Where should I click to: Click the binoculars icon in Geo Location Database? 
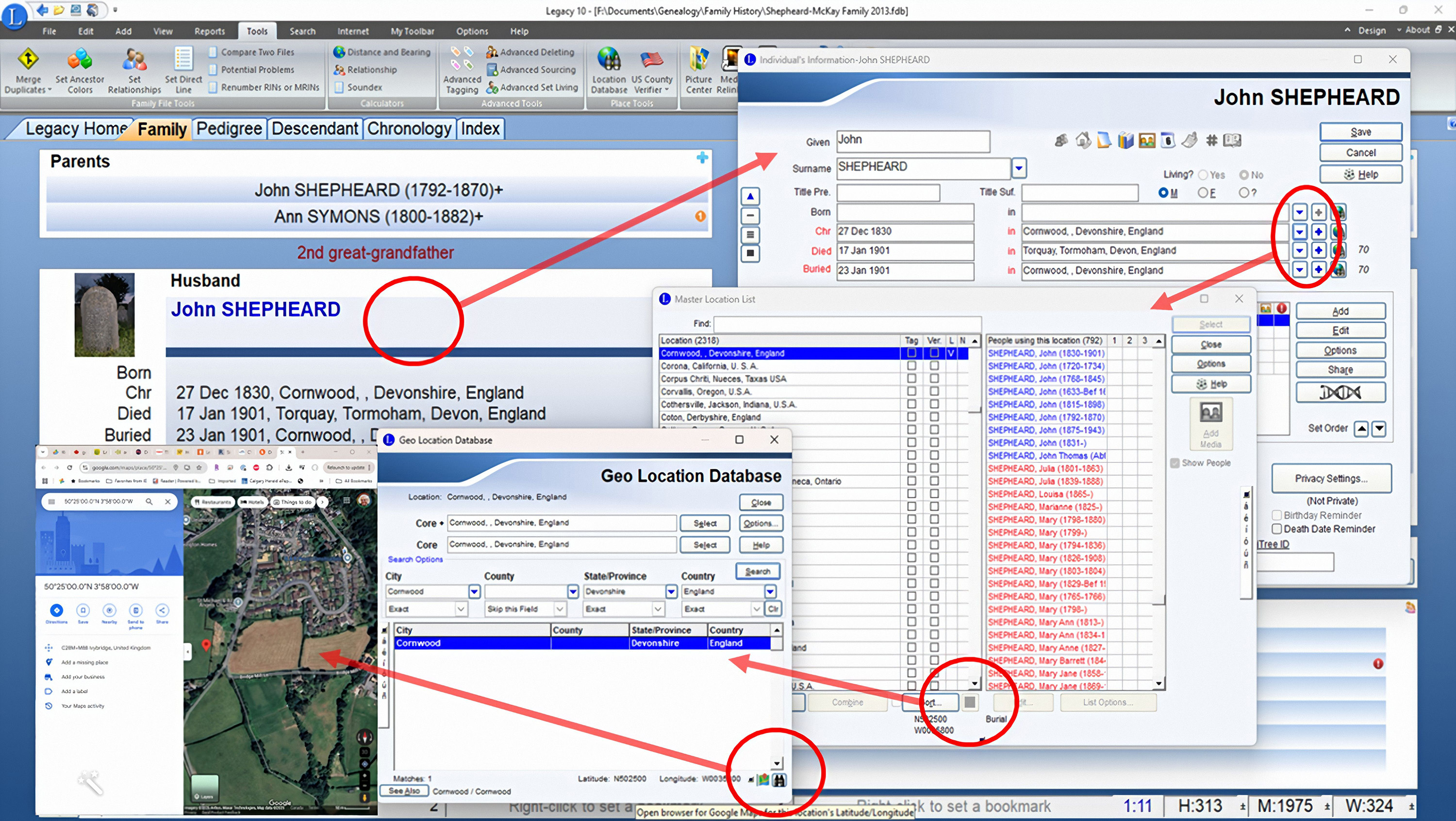point(779,780)
